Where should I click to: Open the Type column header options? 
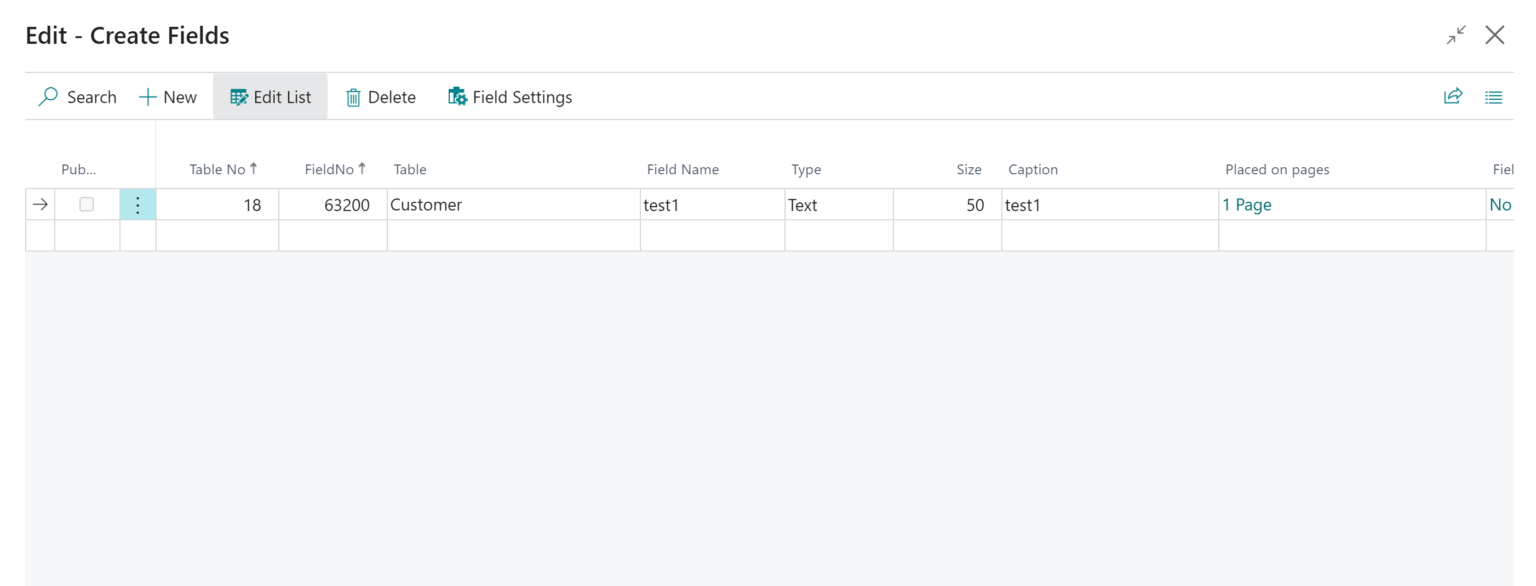coord(806,169)
